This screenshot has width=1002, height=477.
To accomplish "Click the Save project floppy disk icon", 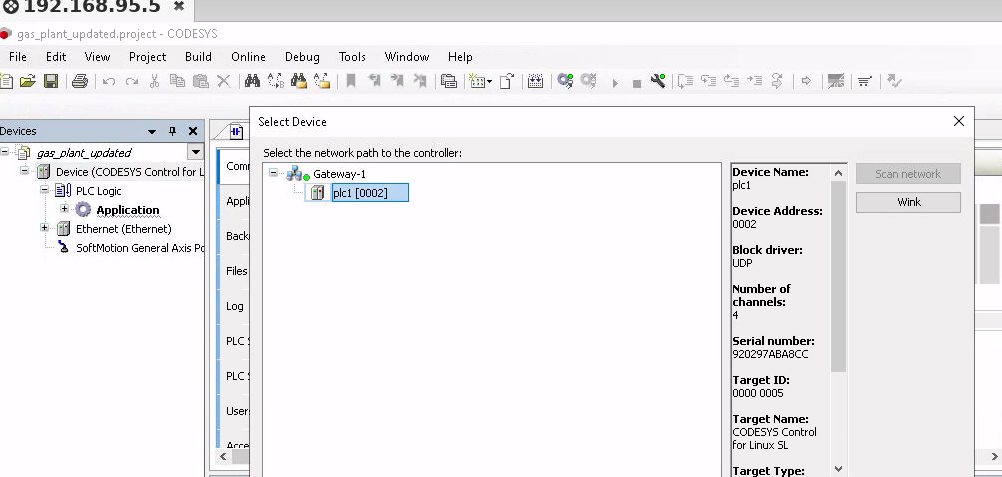I will pos(50,82).
